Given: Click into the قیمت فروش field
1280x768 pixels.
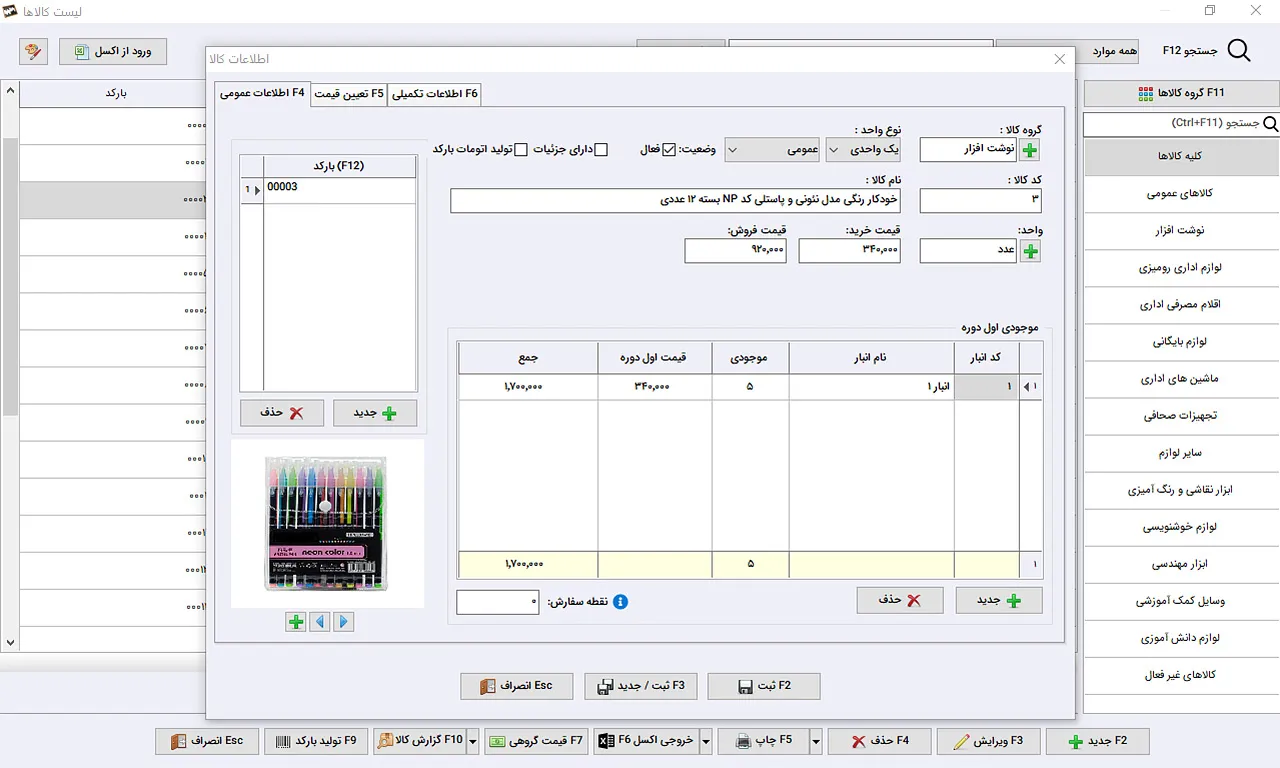Looking at the screenshot, I should [736, 251].
